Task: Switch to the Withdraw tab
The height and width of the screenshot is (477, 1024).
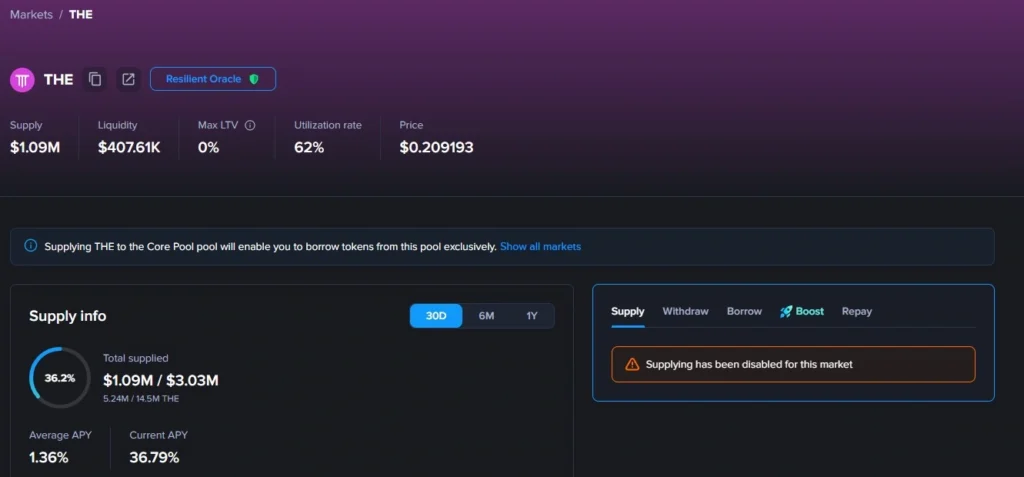Action: [x=685, y=311]
